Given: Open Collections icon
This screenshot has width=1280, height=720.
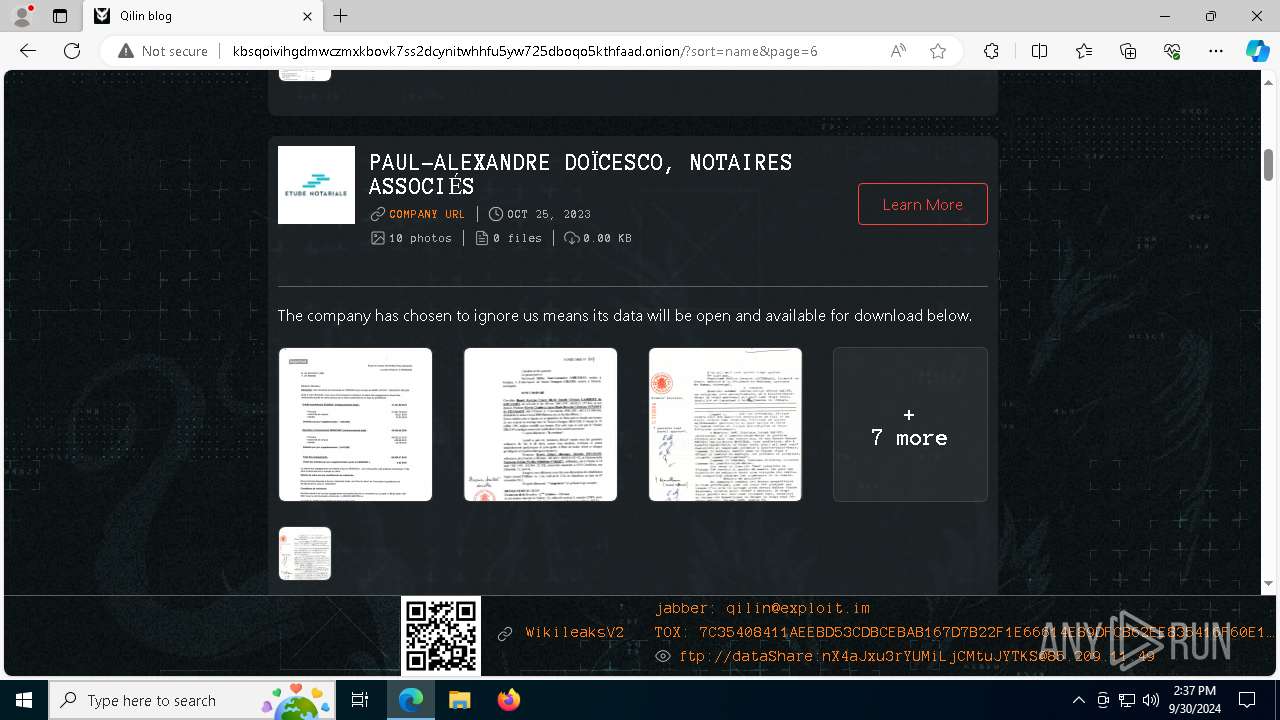Looking at the screenshot, I should [x=1128, y=51].
